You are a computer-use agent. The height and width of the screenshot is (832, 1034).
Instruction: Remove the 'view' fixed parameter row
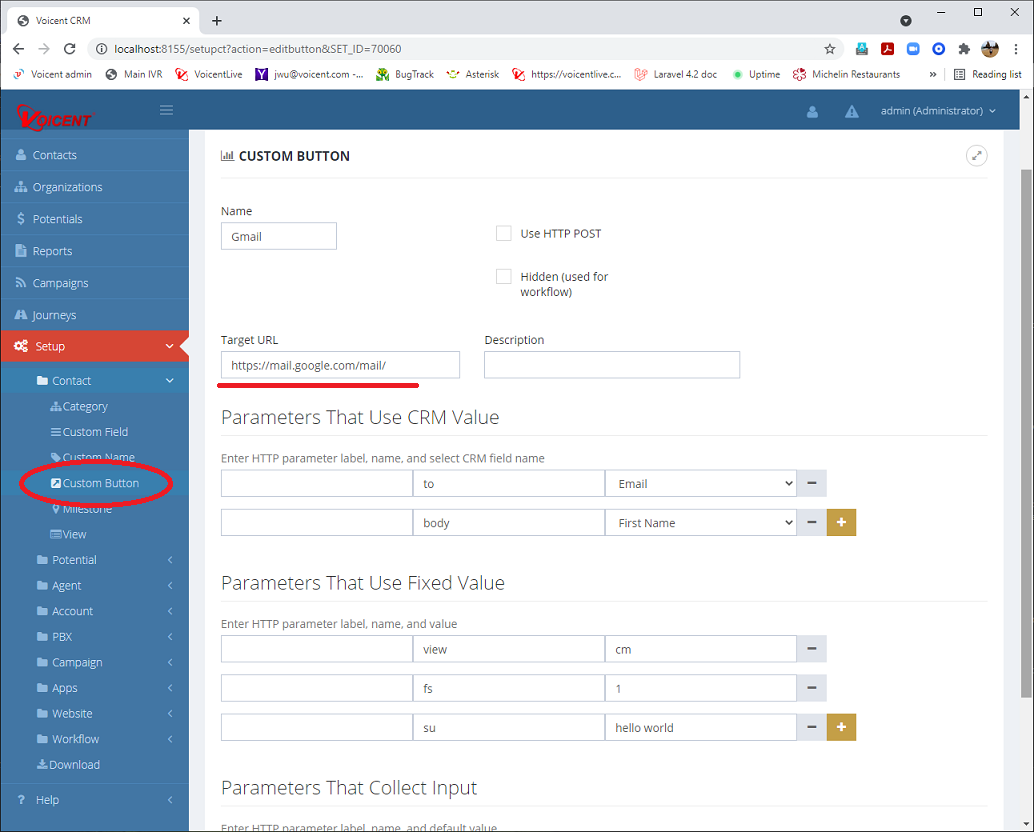(811, 650)
